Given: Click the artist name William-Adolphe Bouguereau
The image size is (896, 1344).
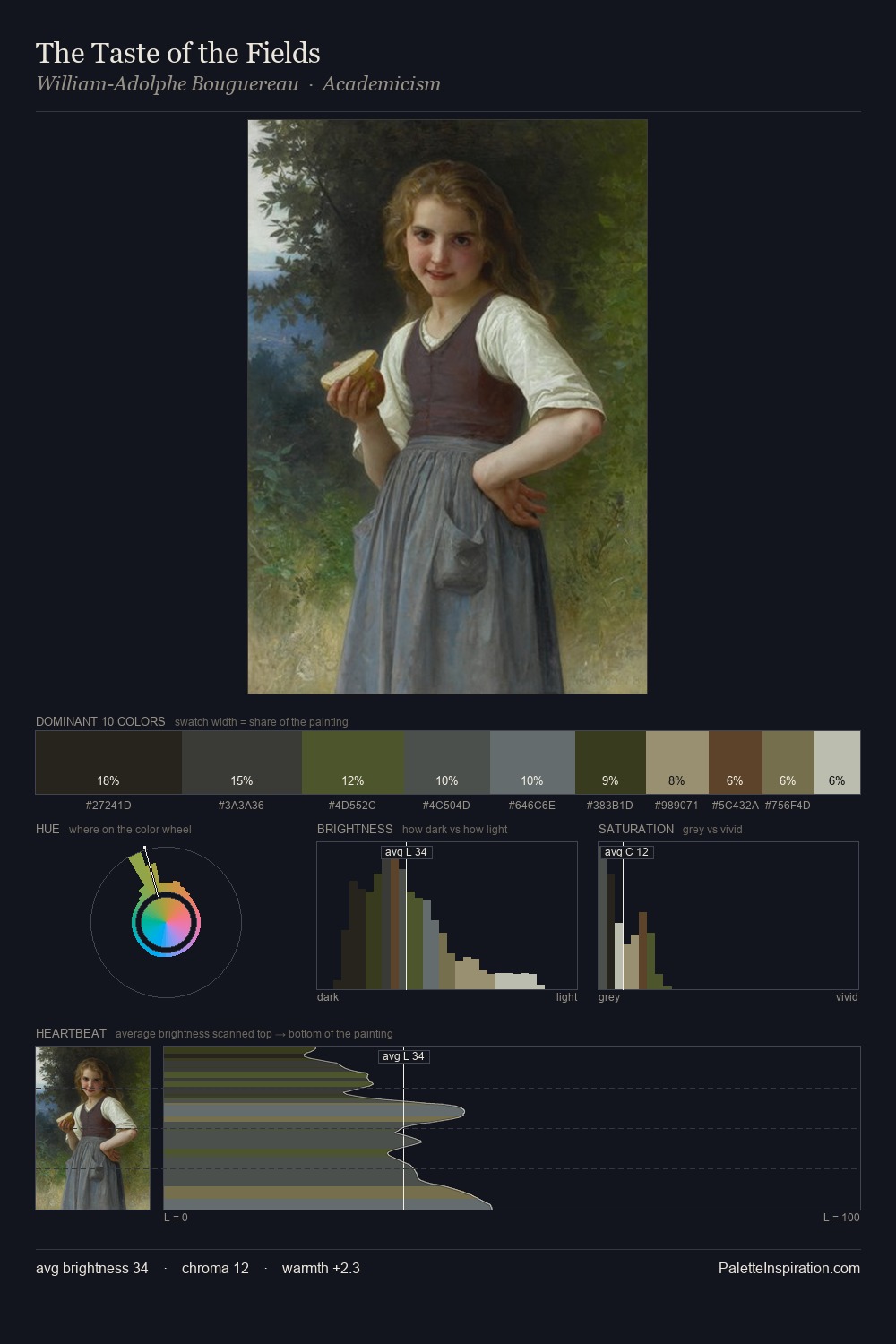Looking at the screenshot, I should click(x=168, y=84).
